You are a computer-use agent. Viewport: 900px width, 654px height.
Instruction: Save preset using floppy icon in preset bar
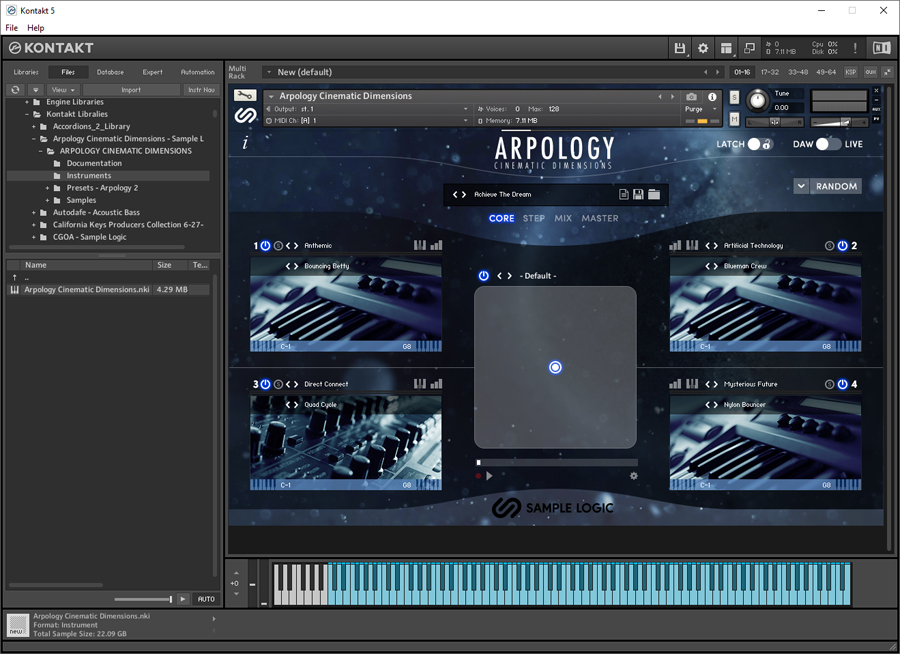[x=638, y=195]
